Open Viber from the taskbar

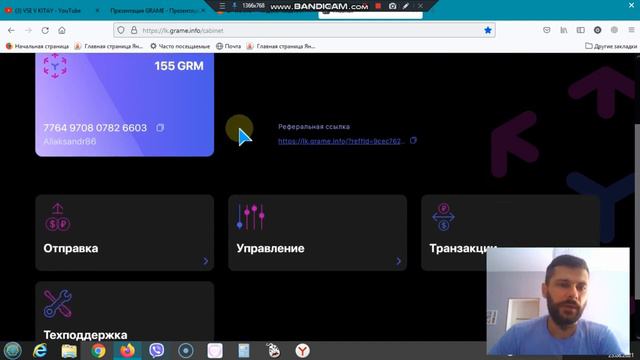[x=156, y=351]
